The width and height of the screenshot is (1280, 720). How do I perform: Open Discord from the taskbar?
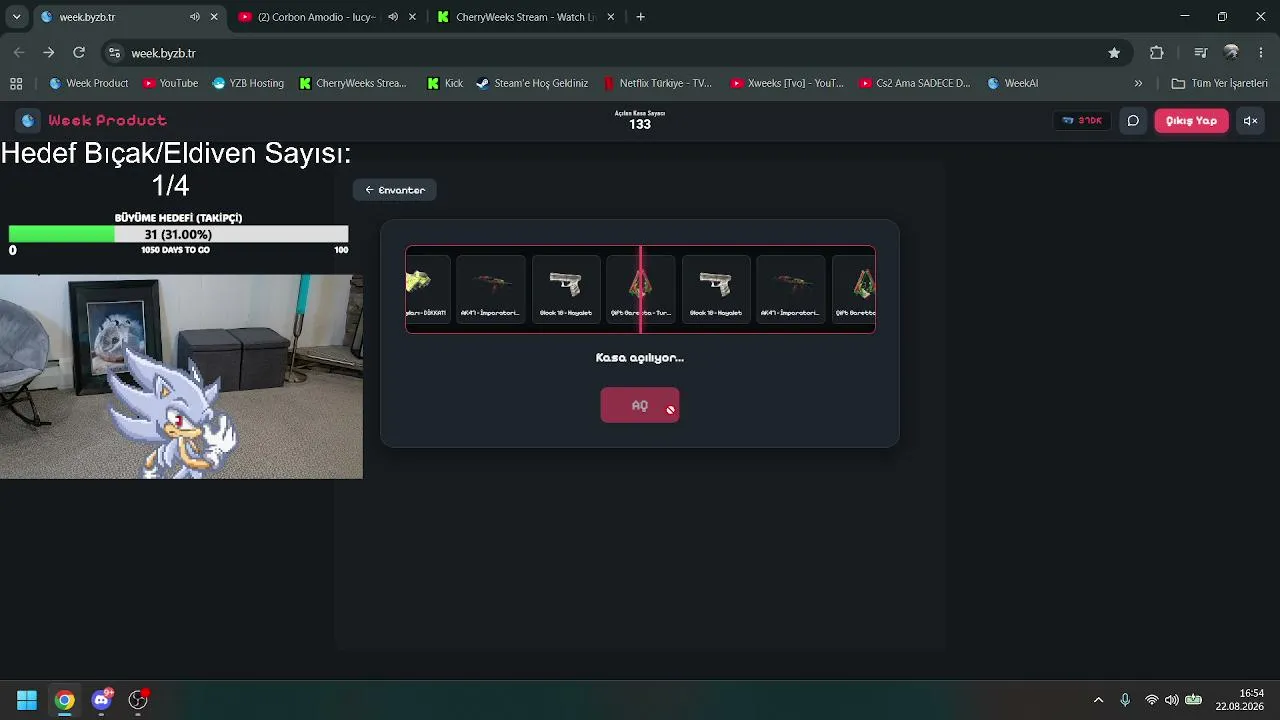tap(101, 700)
